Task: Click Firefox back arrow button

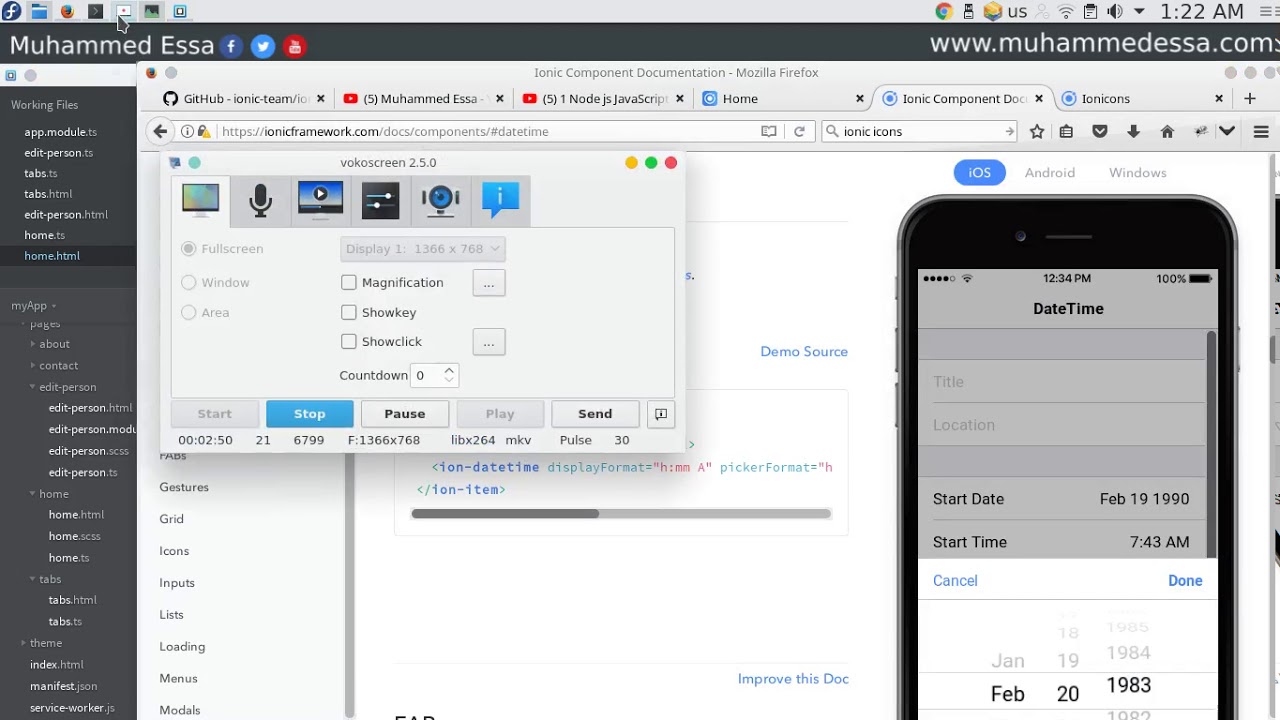Action: [x=160, y=131]
